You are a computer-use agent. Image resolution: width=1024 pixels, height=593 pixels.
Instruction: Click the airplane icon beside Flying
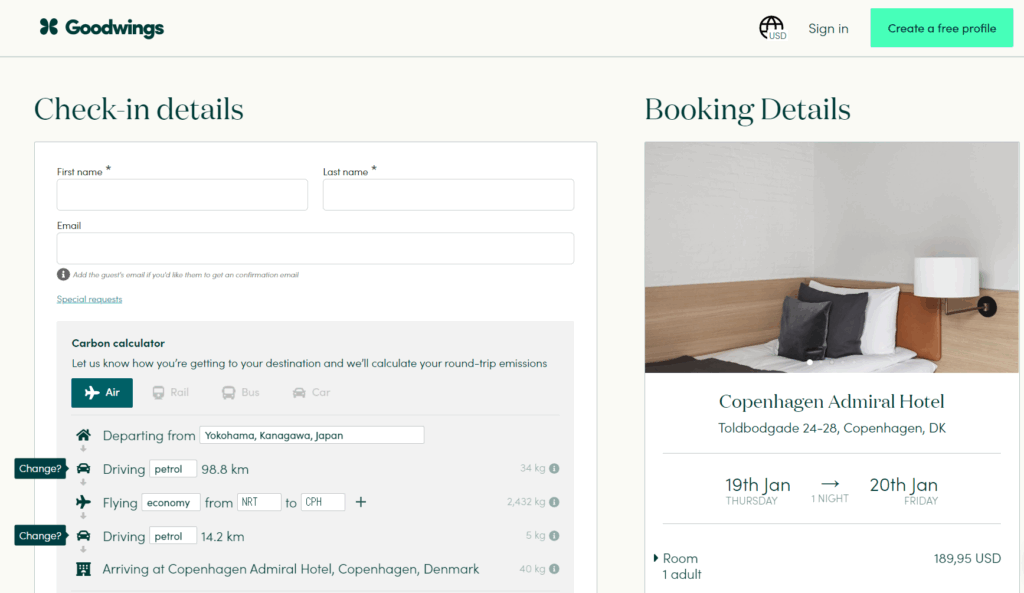click(x=83, y=502)
